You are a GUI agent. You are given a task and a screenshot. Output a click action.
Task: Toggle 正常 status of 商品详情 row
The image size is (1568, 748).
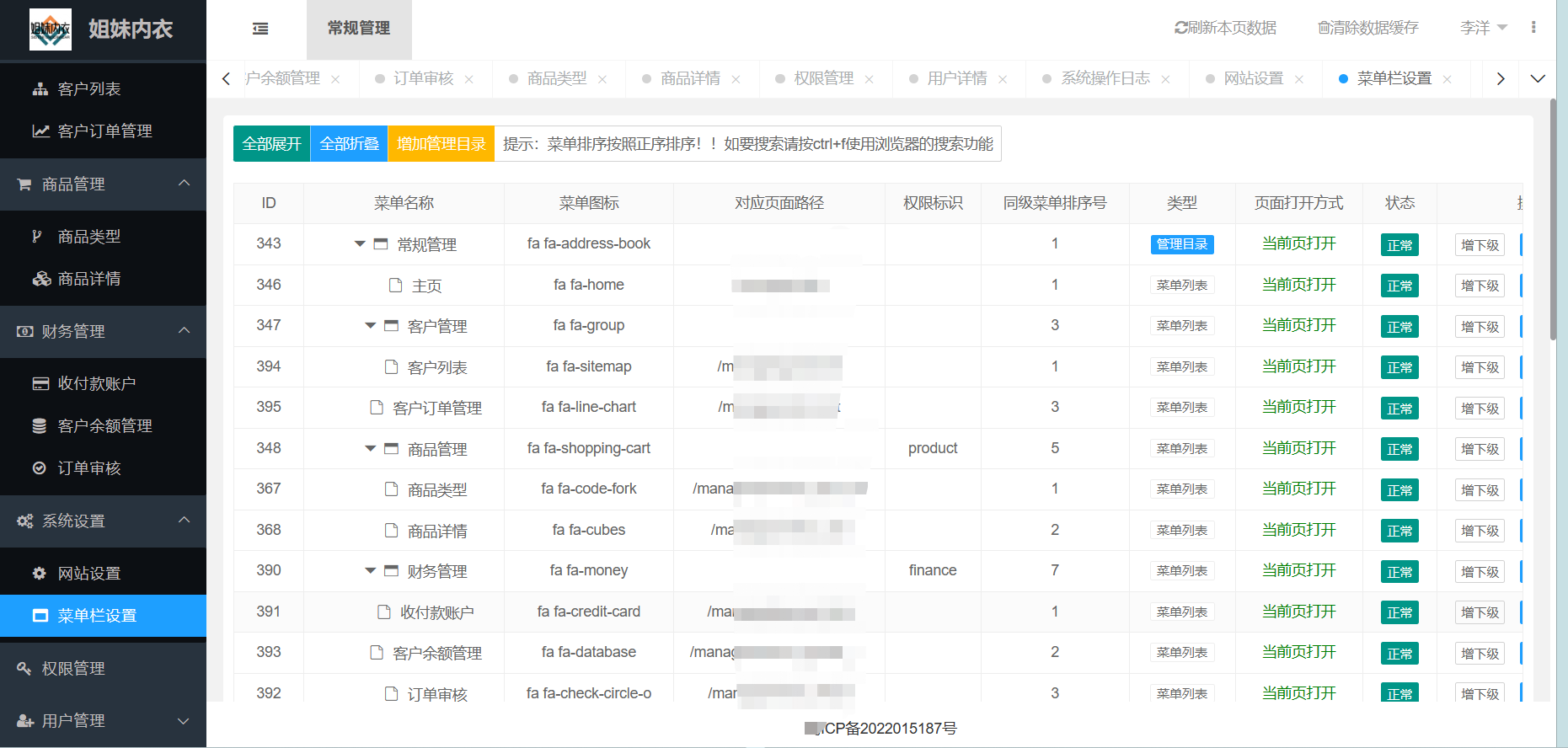(x=1399, y=531)
